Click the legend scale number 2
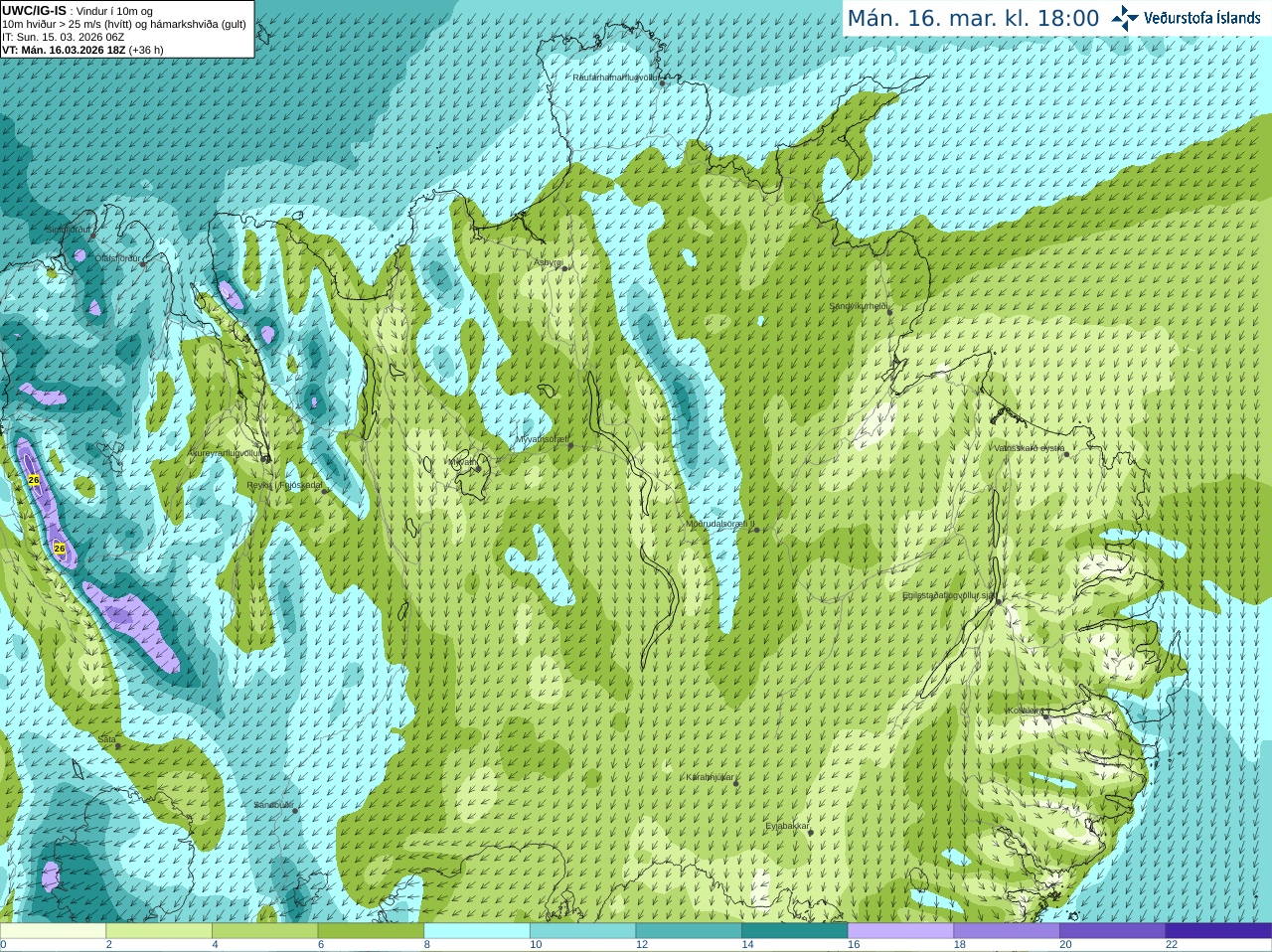Screen dimensions: 1272x952 coord(109,945)
